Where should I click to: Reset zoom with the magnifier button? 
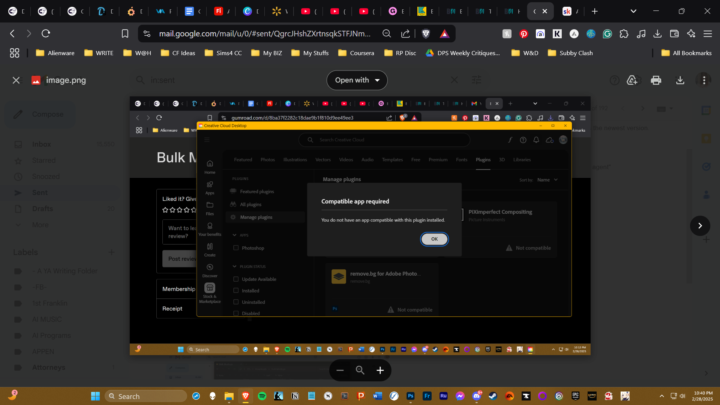[x=360, y=371]
